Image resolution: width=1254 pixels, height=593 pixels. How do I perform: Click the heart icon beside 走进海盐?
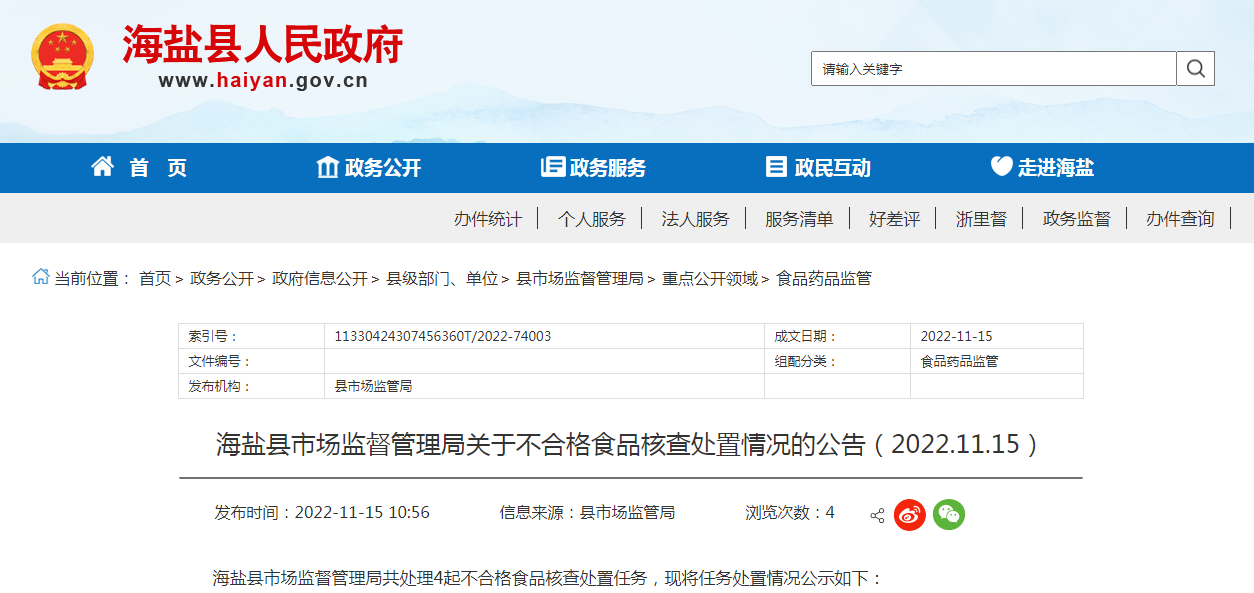(1001, 167)
